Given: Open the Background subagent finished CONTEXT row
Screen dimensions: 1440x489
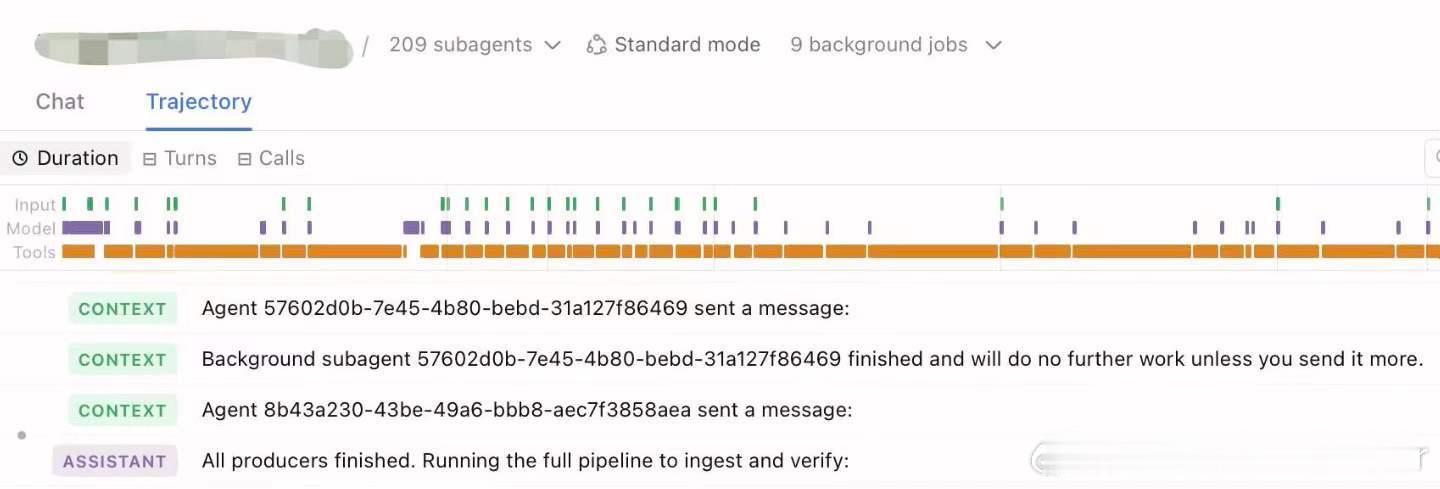Looking at the screenshot, I should click(x=720, y=359).
